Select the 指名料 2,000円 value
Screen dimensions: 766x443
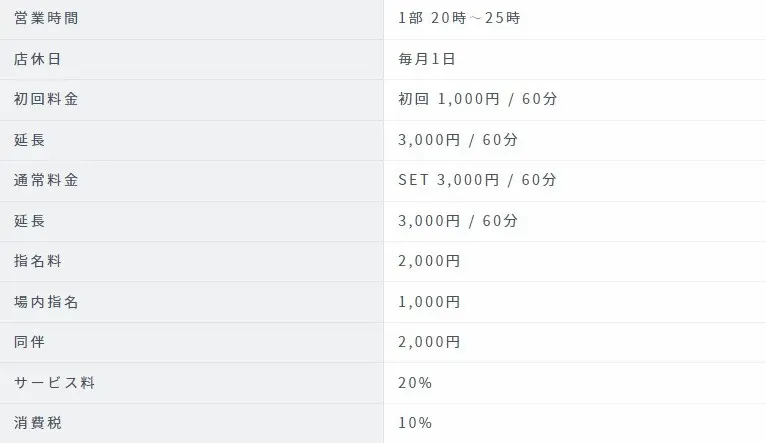[x=429, y=261]
